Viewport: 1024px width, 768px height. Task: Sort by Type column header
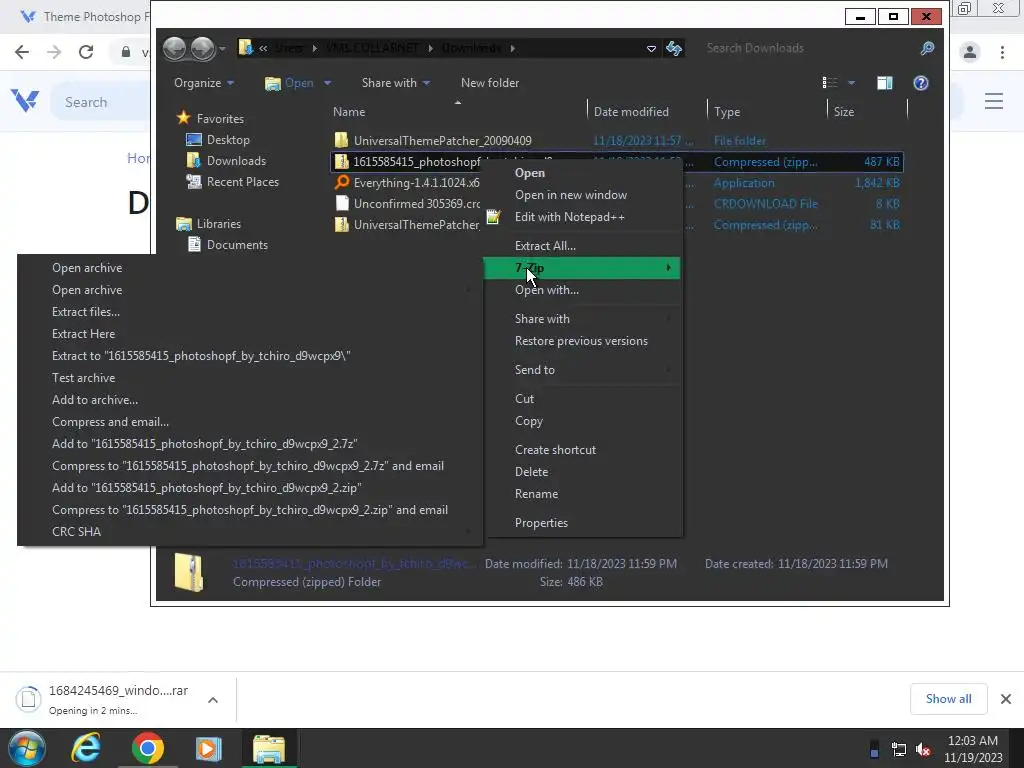click(727, 112)
